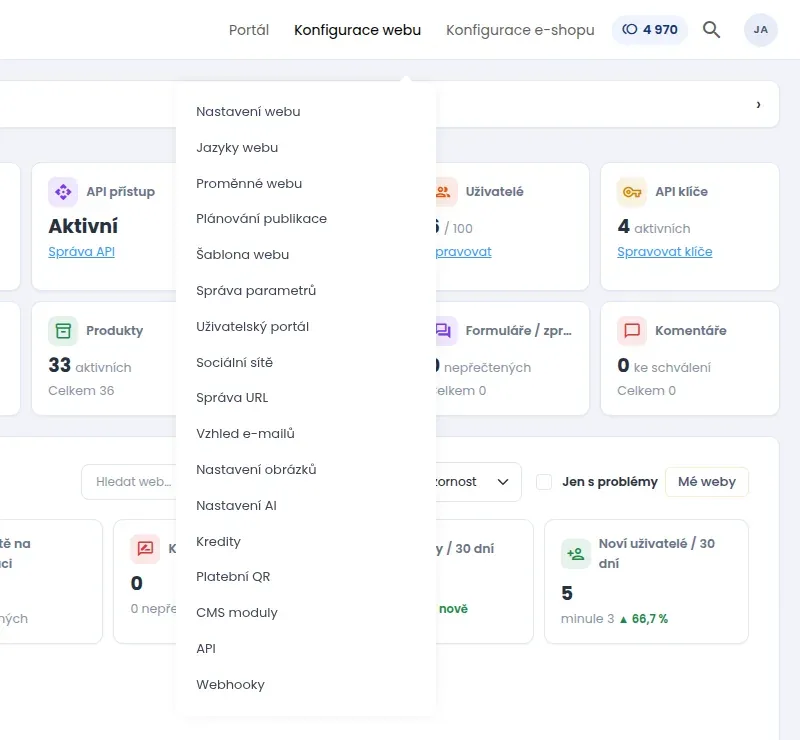Click 'Celkem 0' under Komentáře
This screenshot has height=740, width=800.
(x=646, y=391)
